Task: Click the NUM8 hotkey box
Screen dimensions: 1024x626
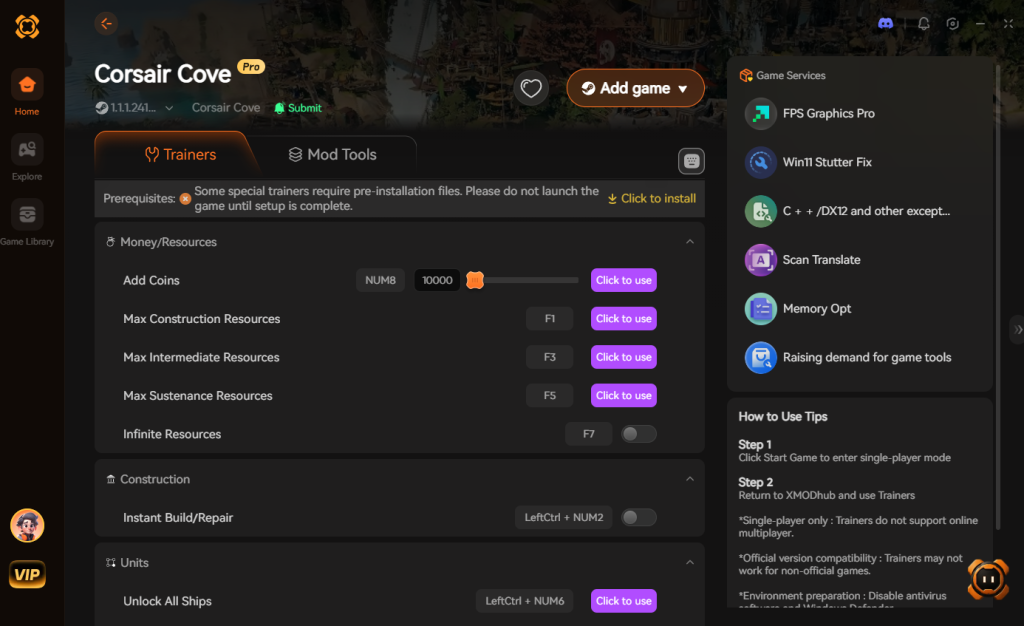Action: [x=380, y=280]
